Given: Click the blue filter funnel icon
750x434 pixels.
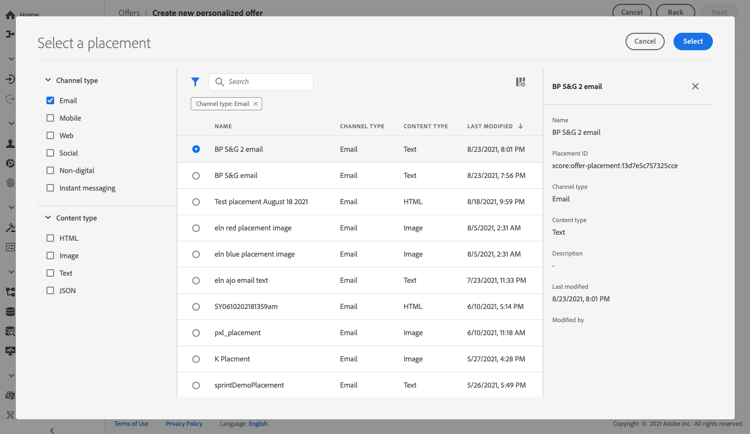Looking at the screenshot, I should coord(195,82).
